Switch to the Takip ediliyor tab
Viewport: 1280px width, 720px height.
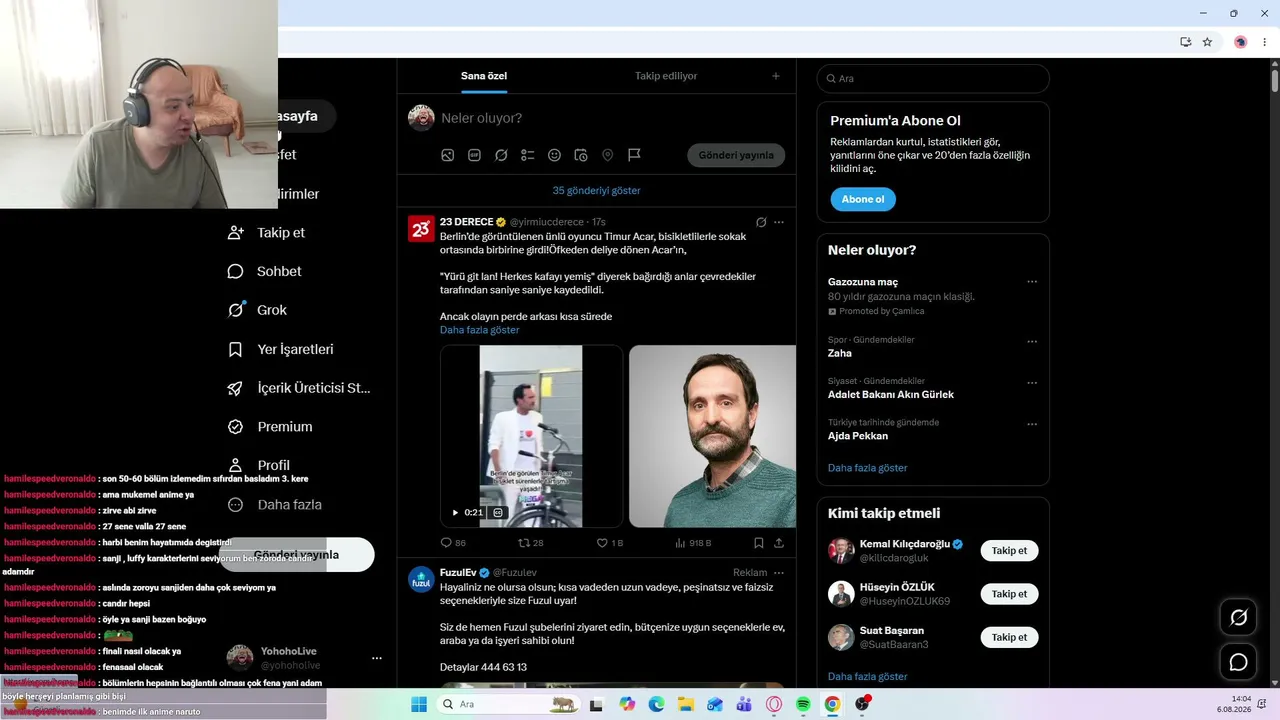tap(666, 76)
